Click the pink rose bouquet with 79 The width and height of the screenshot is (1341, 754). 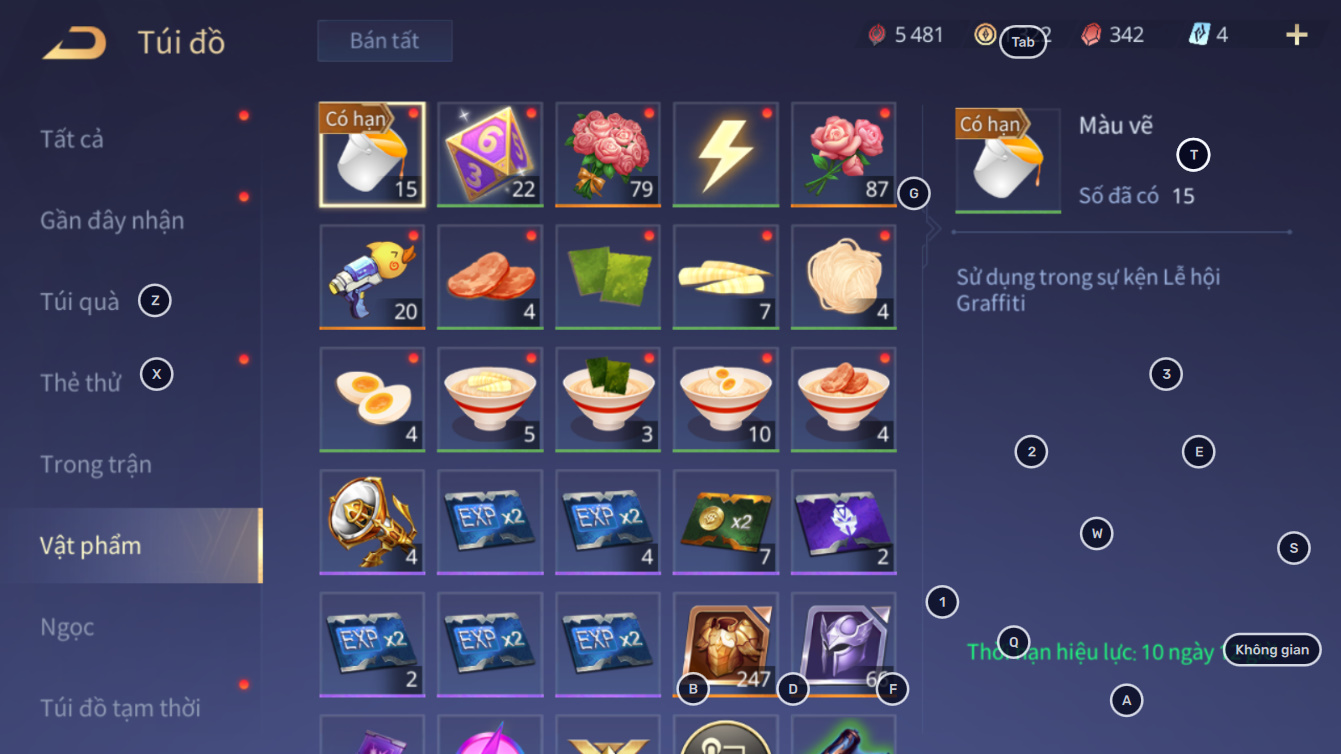(608, 155)
